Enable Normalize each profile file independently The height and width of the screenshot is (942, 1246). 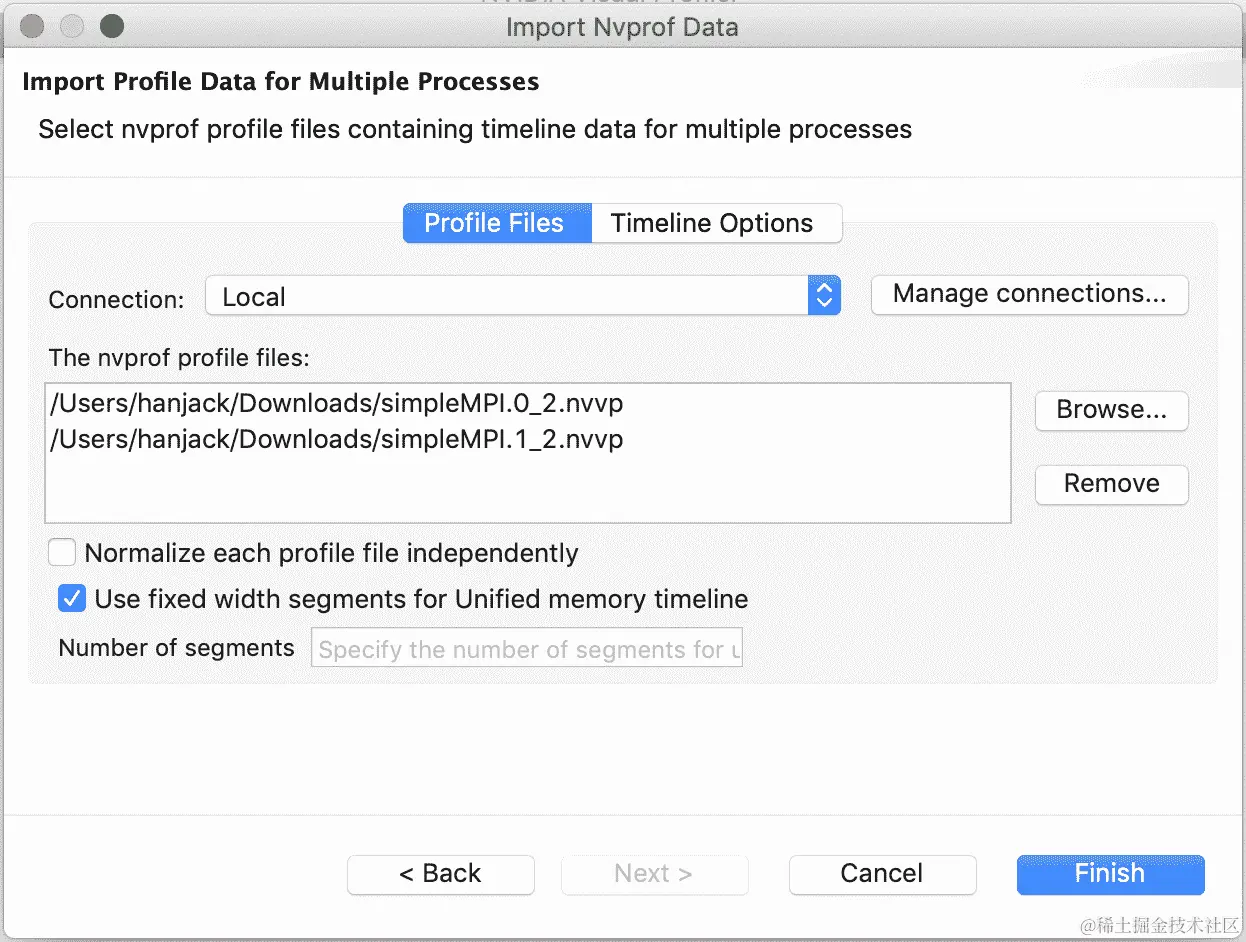pos(63,553)
